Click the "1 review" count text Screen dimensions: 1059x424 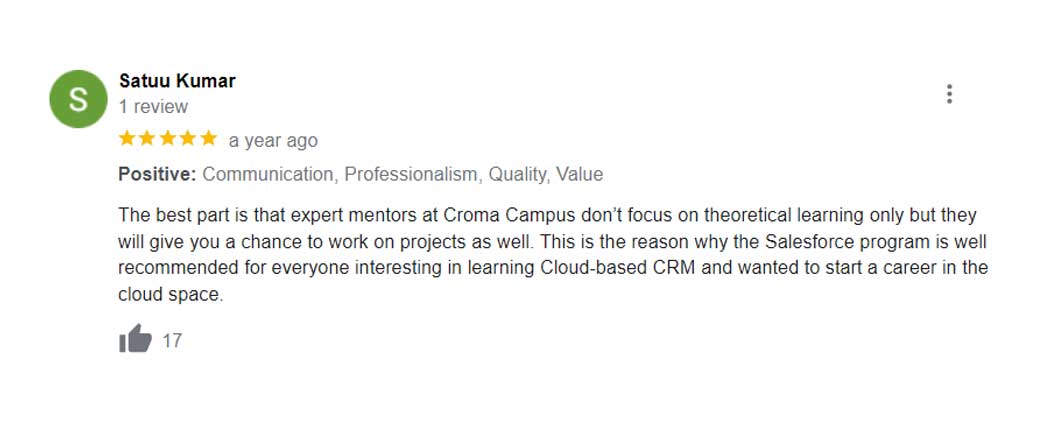point(153,106)
